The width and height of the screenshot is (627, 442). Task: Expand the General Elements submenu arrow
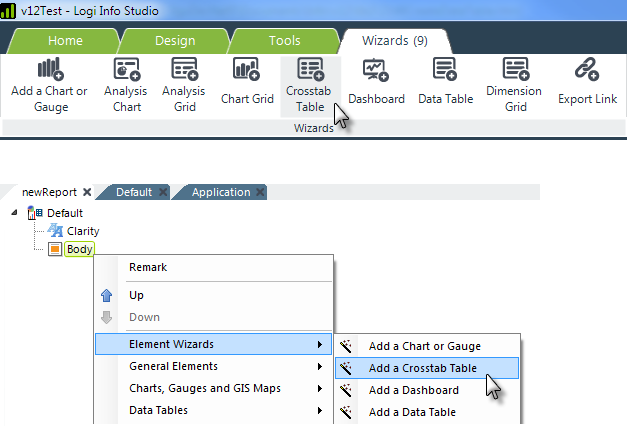(319, 366)
